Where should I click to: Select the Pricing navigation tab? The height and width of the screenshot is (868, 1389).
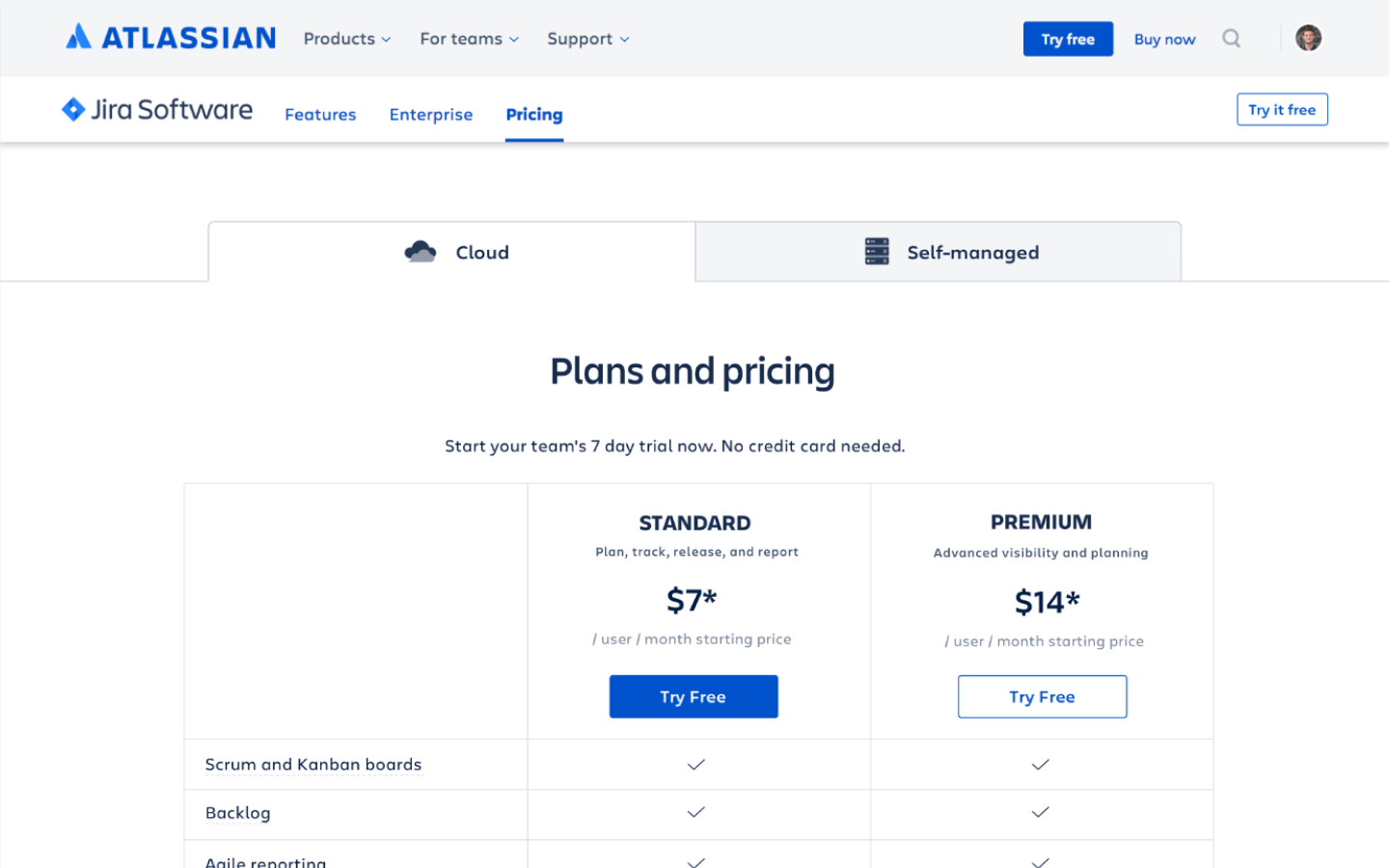534,114
